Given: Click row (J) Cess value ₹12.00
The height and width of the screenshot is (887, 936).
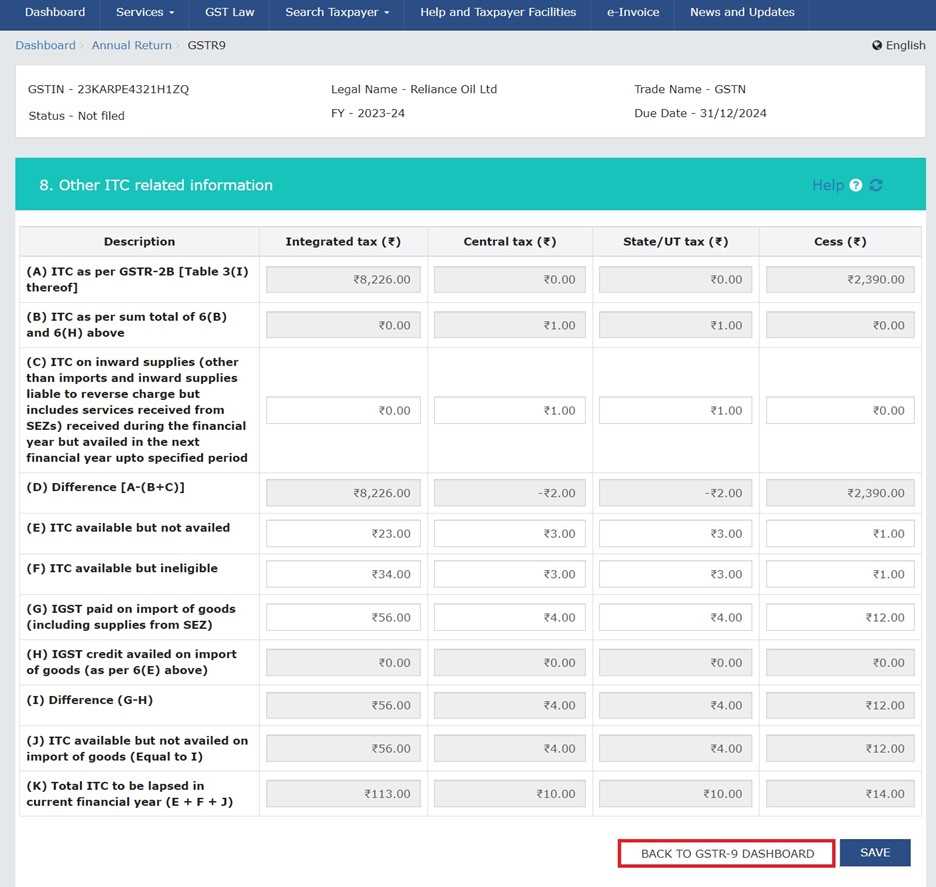Looking at the screenshot, I should click(x=840, y=749).
